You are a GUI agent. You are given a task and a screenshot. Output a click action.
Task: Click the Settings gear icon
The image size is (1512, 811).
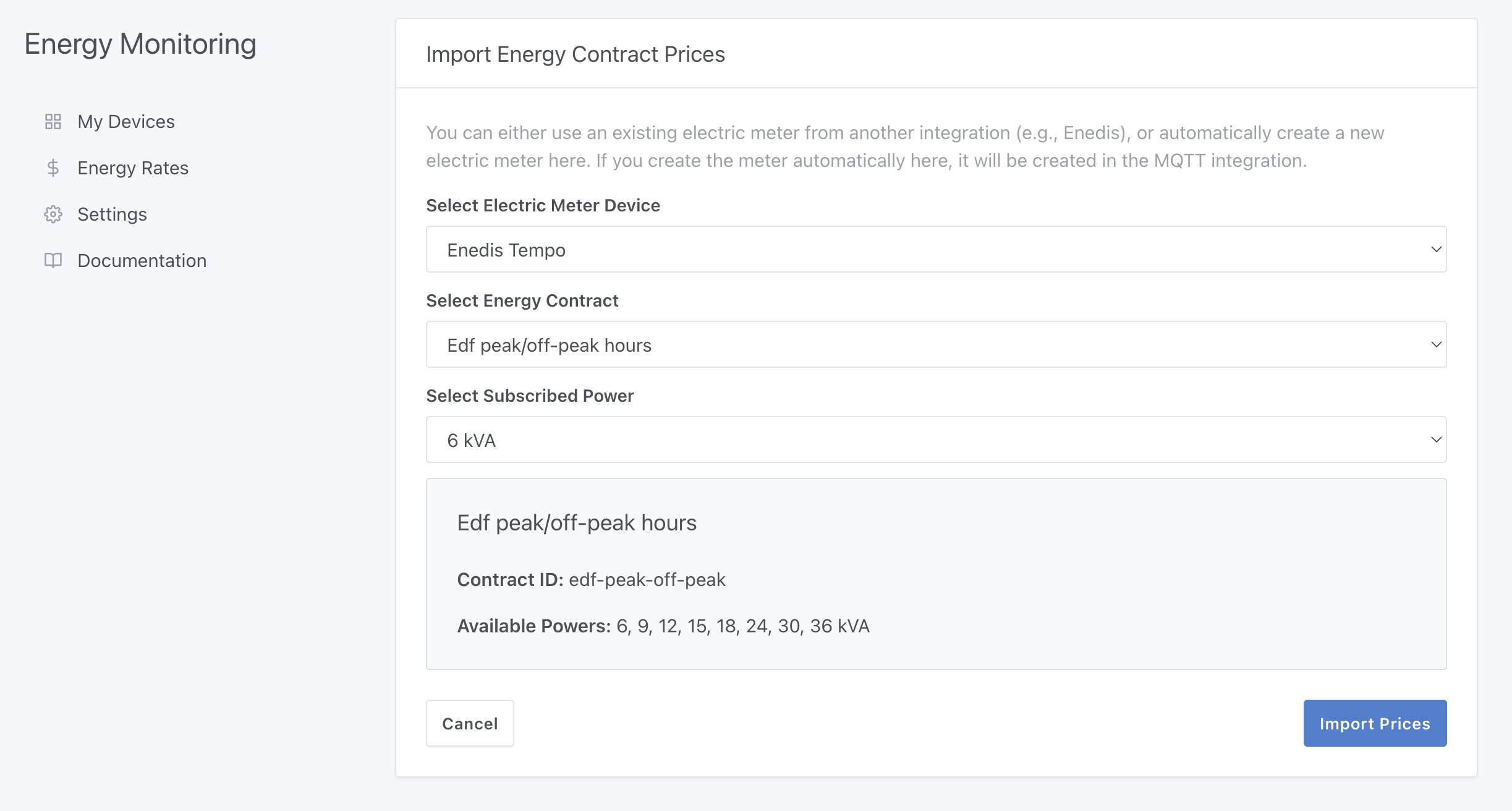53,214
